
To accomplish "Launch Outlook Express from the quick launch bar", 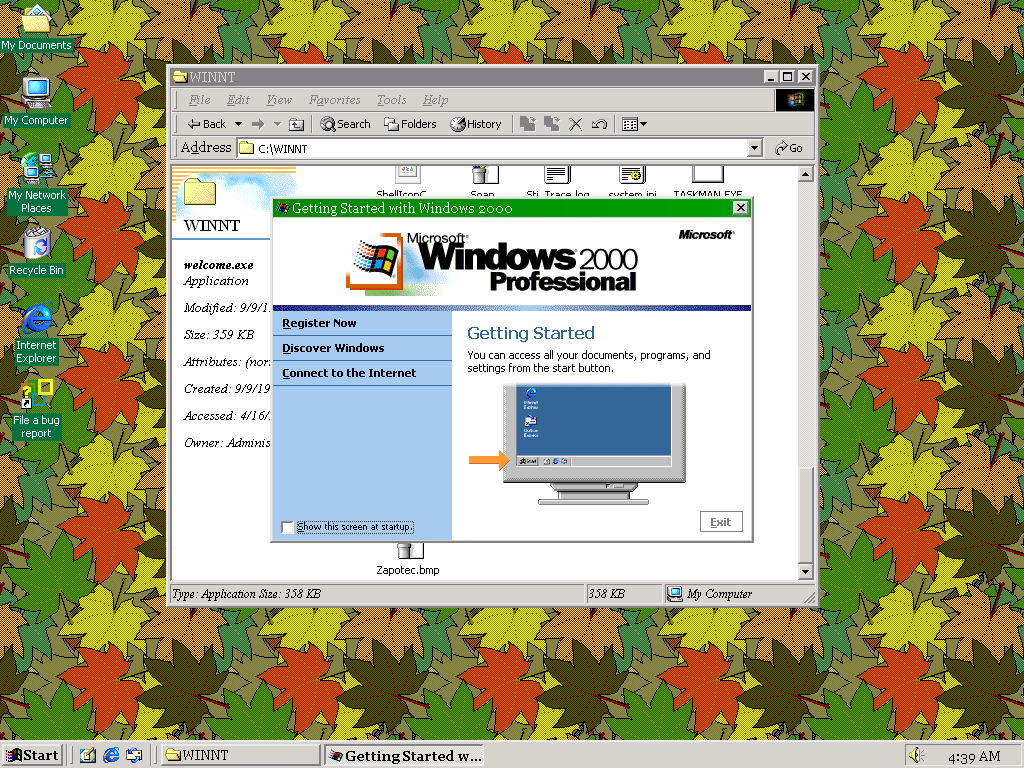I will [135, 756].
